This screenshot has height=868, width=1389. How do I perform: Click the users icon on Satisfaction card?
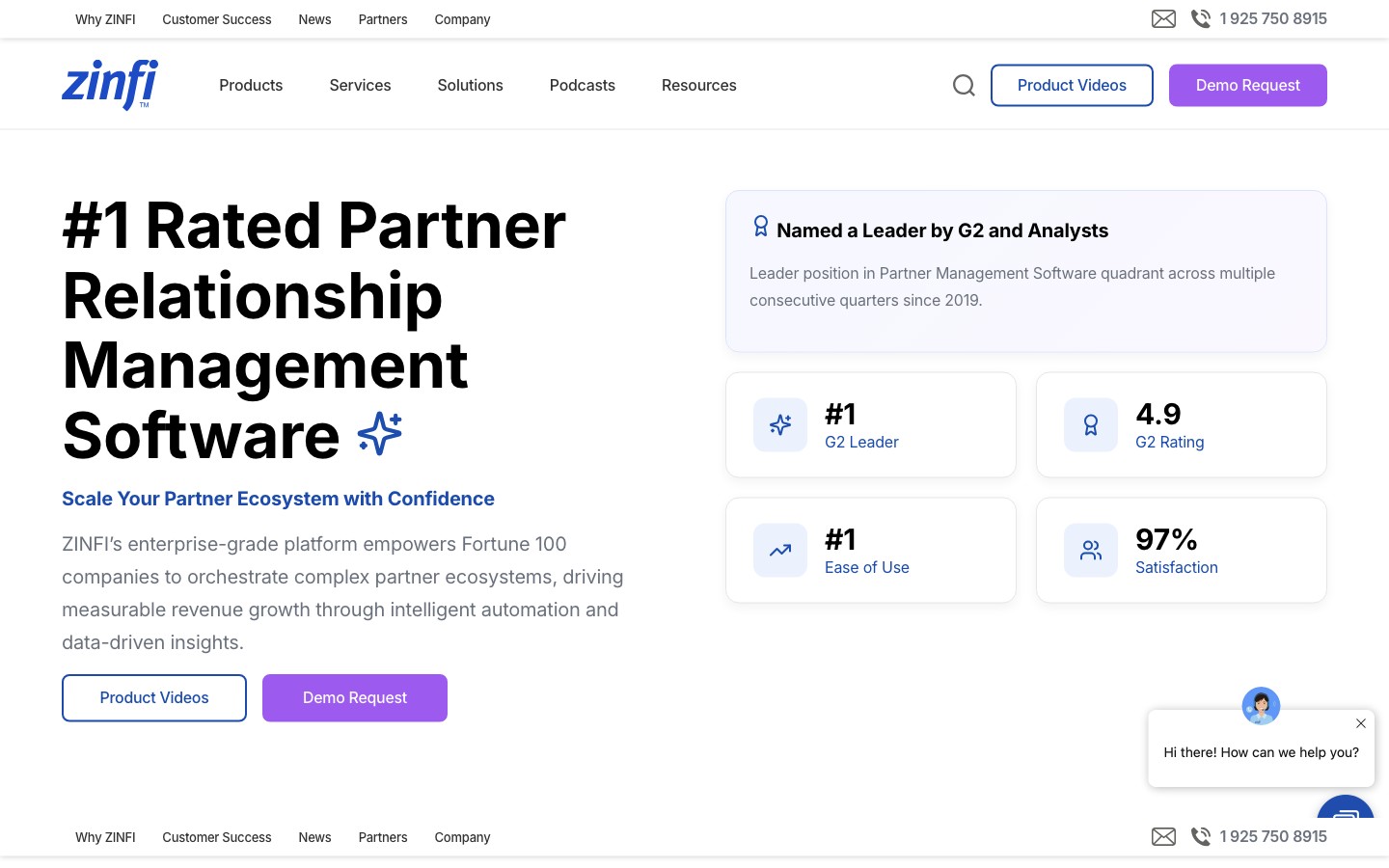coord(1091,551)
